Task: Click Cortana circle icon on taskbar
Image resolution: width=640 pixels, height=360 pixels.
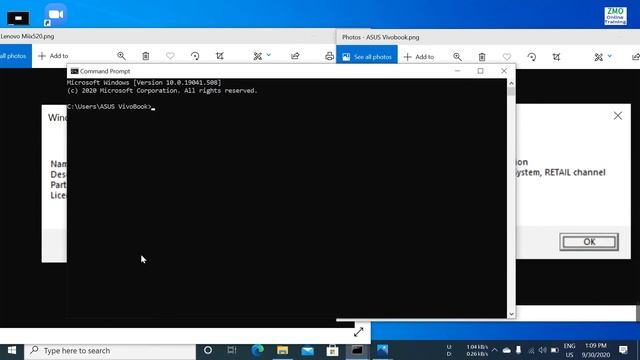Action: tap(208, 350)
